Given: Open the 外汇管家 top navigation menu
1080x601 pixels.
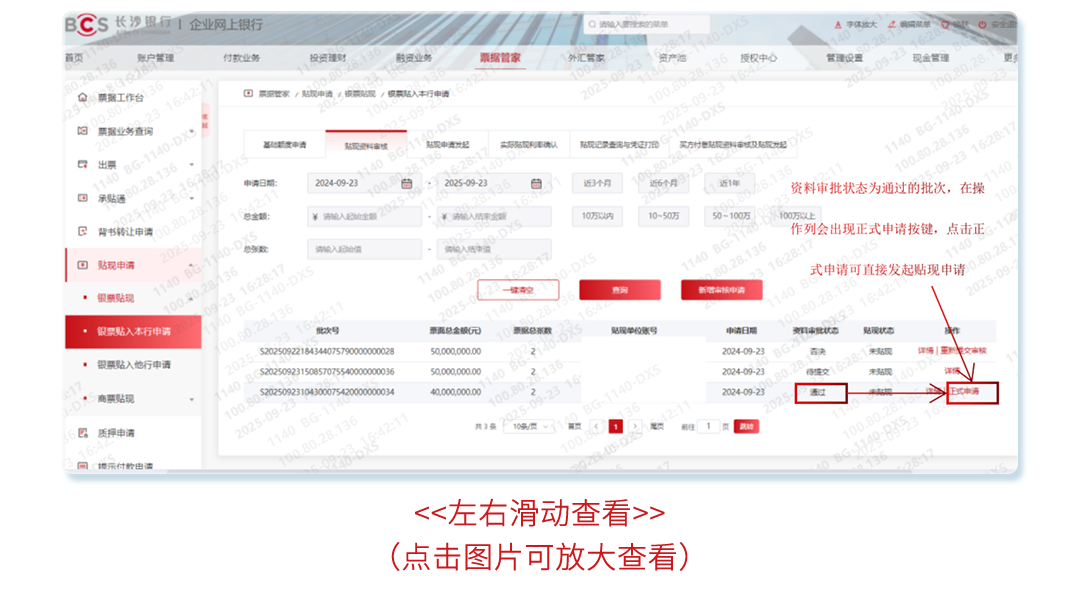Looking at the screenshot, I should (x=585, y=58).
